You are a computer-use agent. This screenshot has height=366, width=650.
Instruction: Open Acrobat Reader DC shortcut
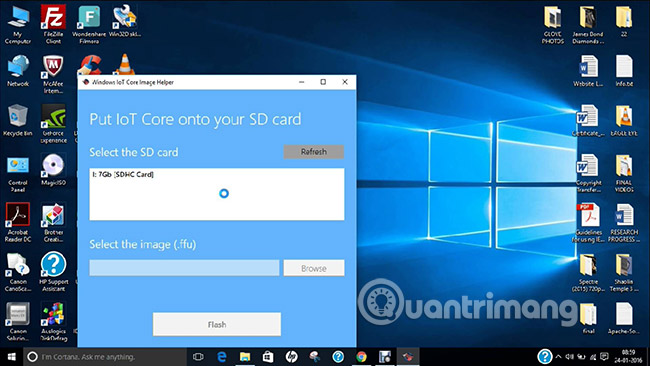coord(18,222)
